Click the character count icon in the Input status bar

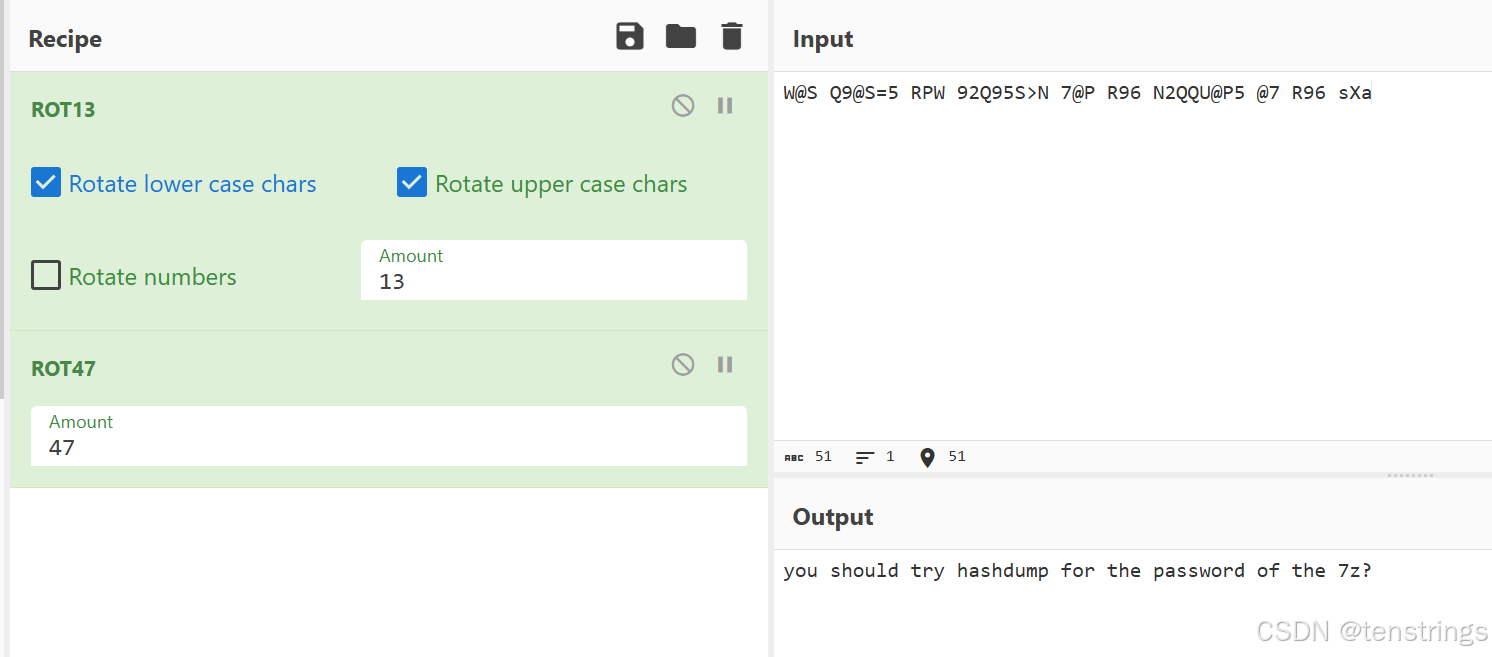pos(794,457)
